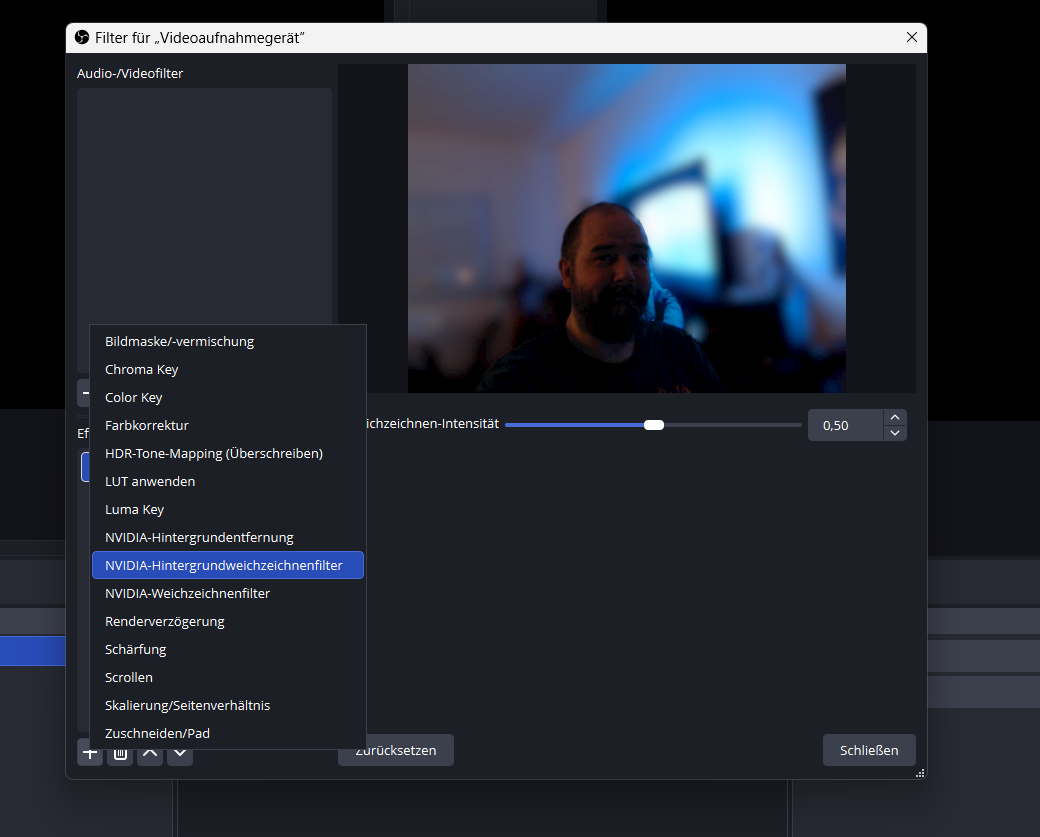Select NVIDIA-Hintergrundweichzeichnenfilter from menu
The image size is (1040, 837).
pos(227,565)
